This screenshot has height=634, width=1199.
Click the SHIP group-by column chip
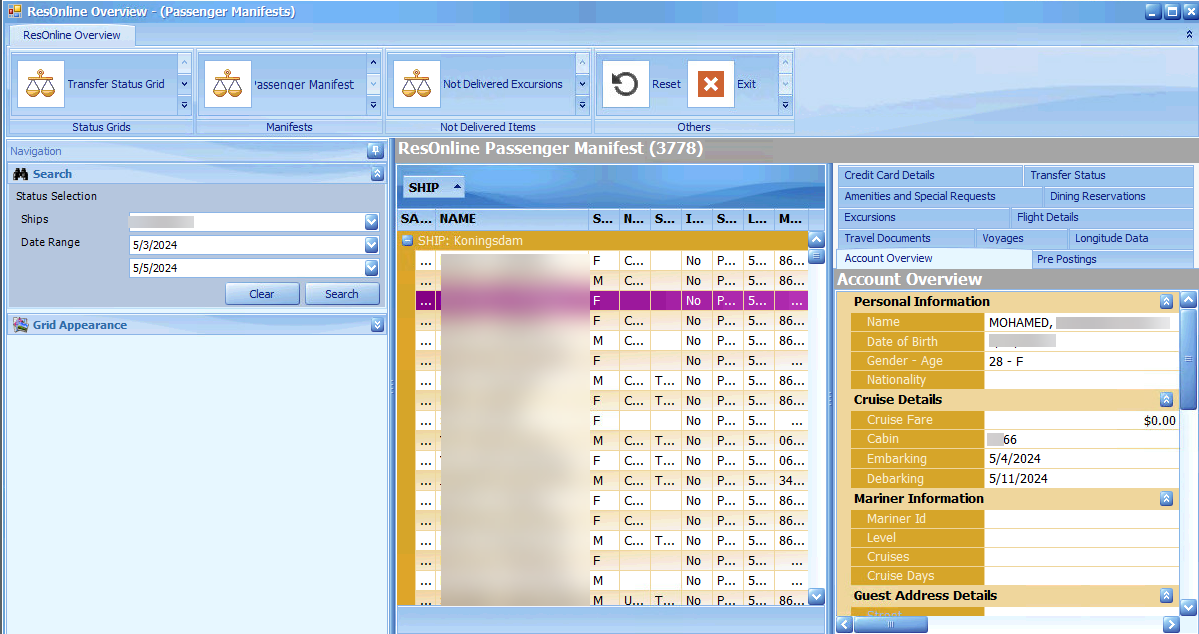[x=434, y=187]
